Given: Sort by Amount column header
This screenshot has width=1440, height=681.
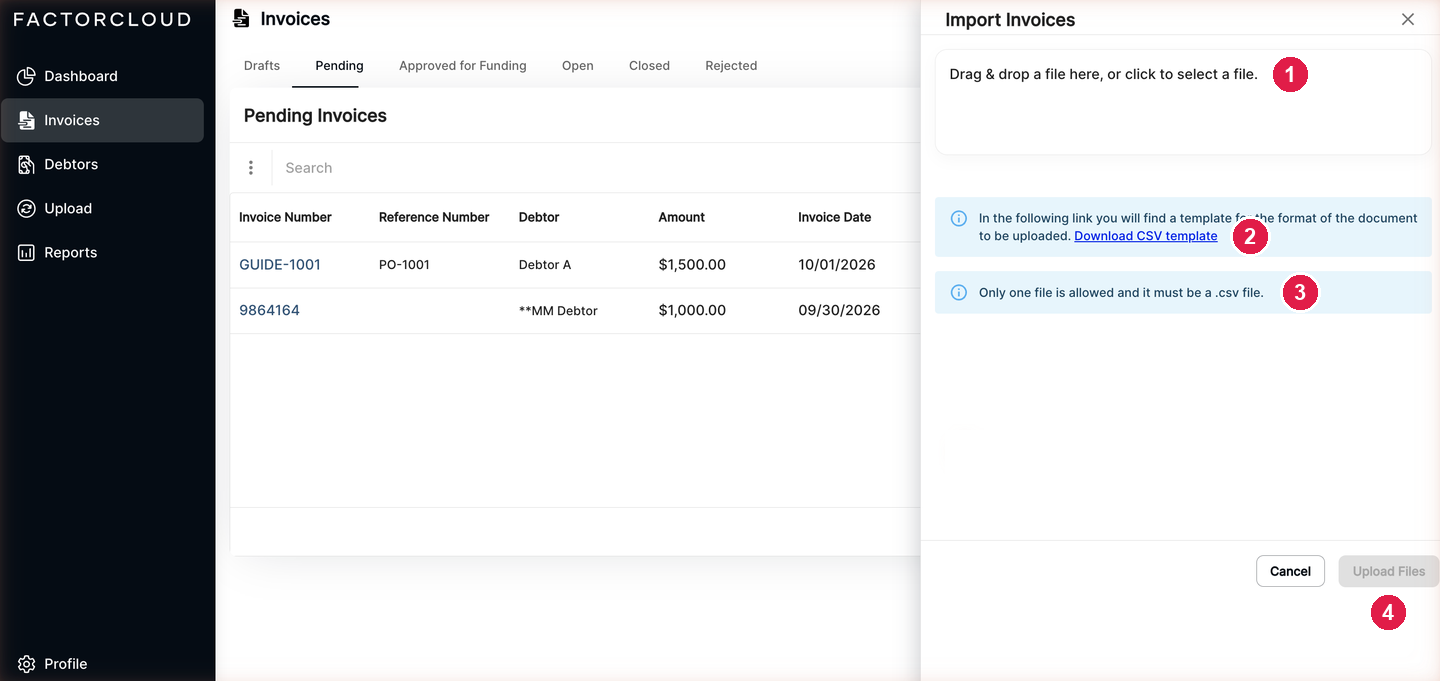Looking at the screenshot, I should (682, 217).
